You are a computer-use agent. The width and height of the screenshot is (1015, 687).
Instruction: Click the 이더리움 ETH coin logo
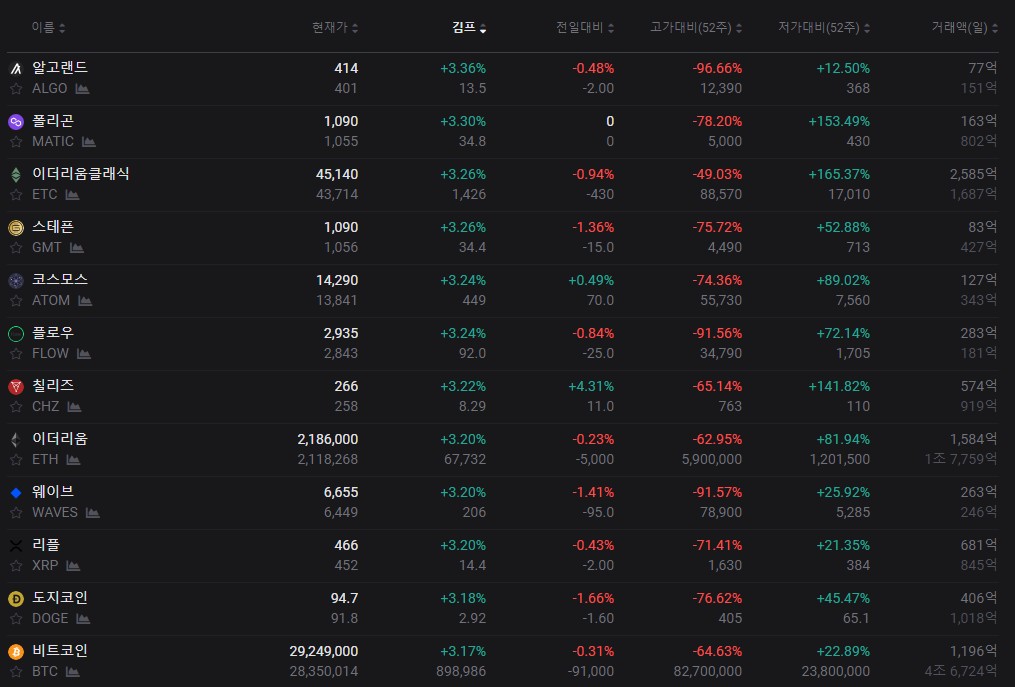(16, 440)
